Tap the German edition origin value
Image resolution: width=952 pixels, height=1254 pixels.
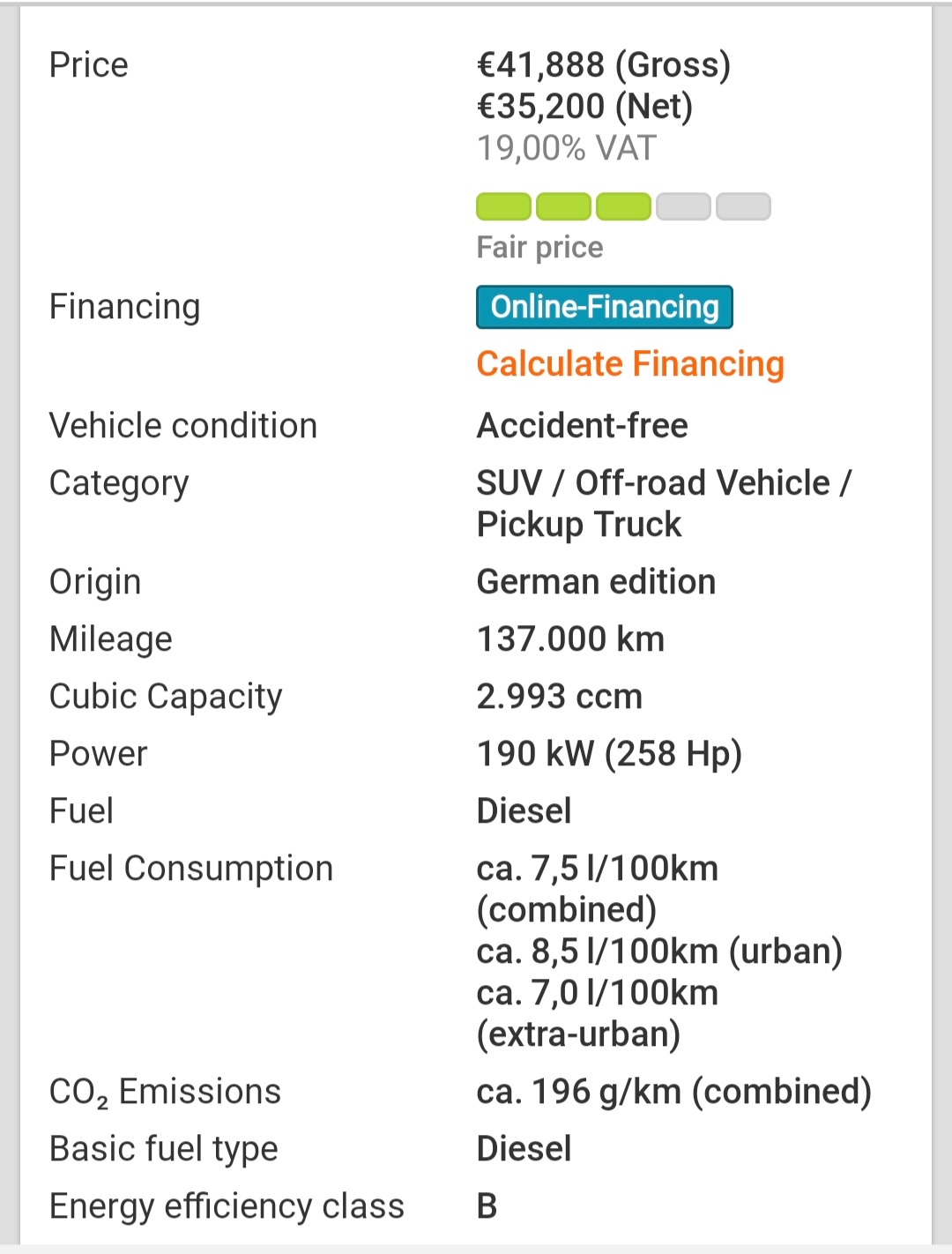click(596, 581)
